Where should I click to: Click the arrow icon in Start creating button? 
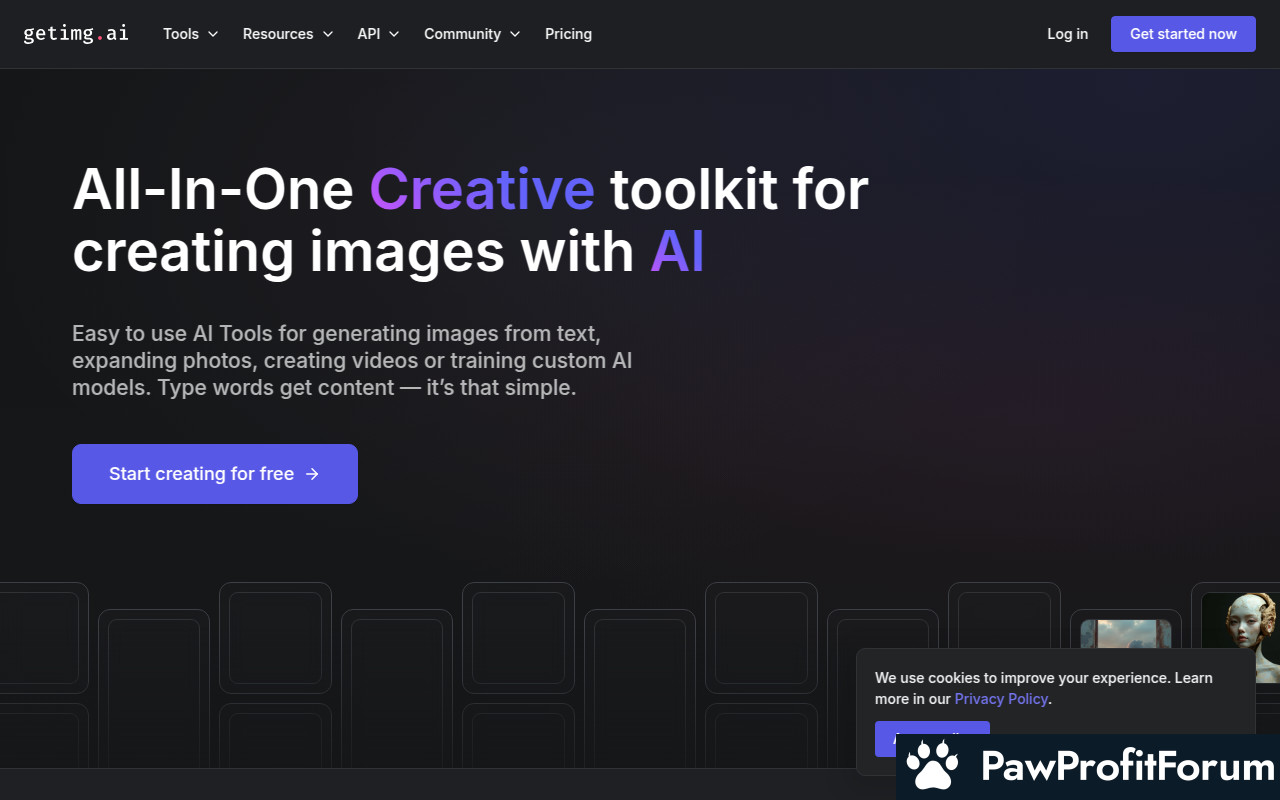pyautogui.click(x=312, y=474)
